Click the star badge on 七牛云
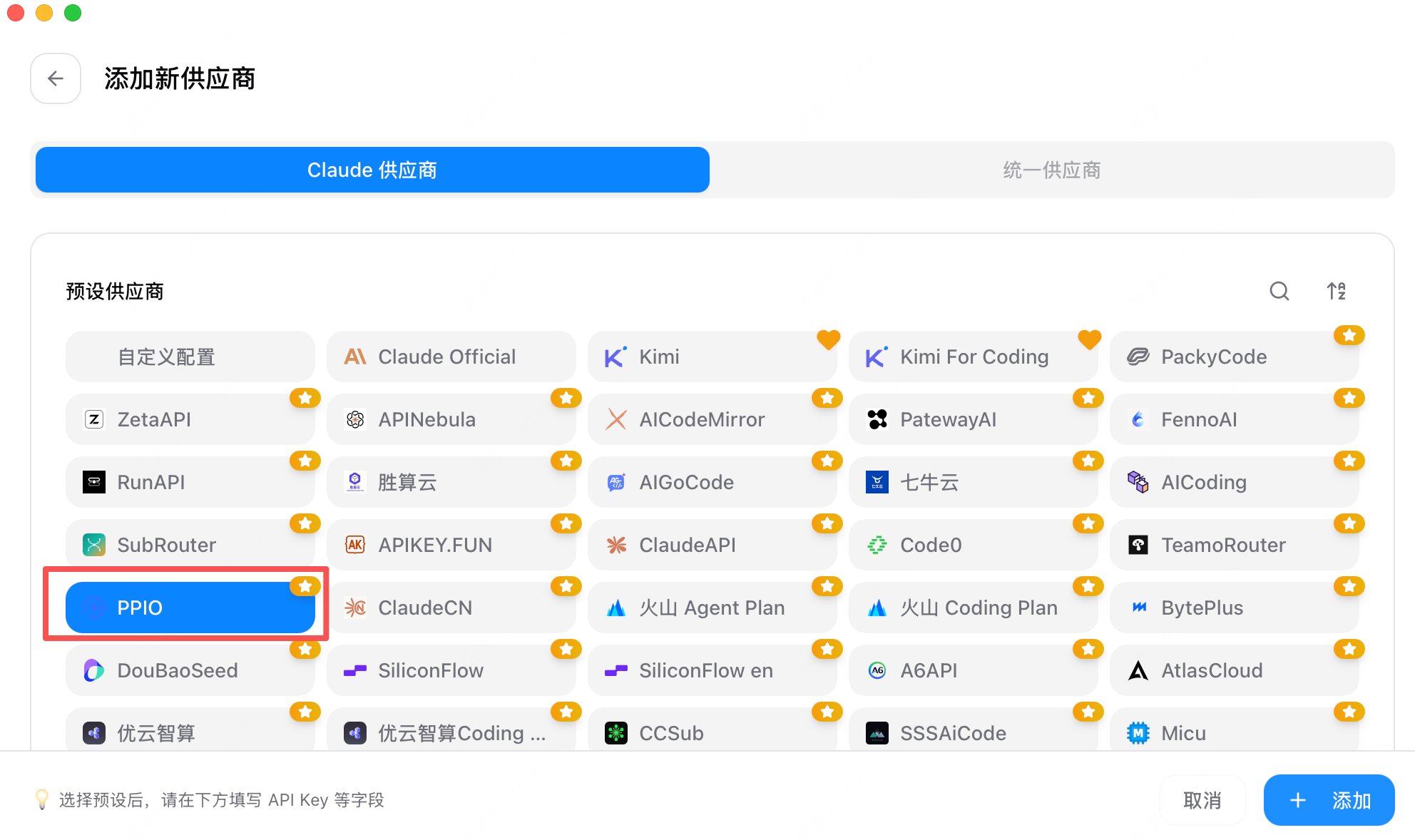 tap(1088, 461)
